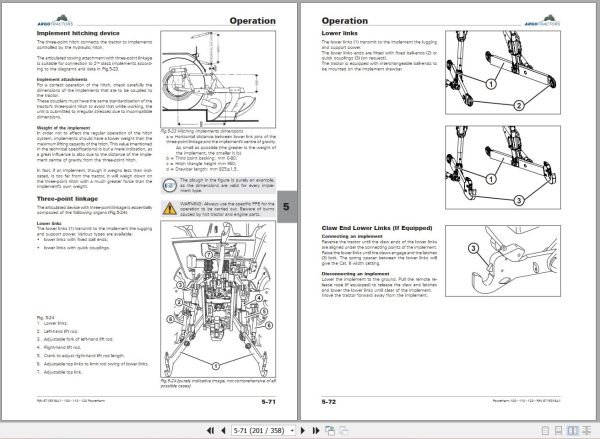Viewport: 600px width, 439px height.
Task: Click the lower links figure with callouts 1 and 2
Action: coord(503,72)
